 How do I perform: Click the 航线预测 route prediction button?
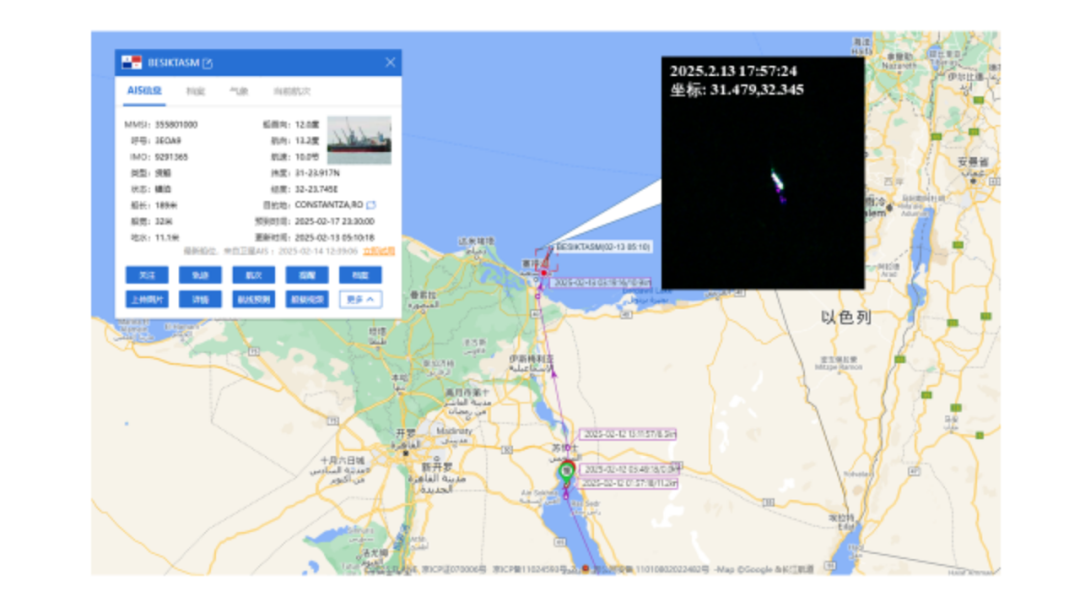point(253,300)
